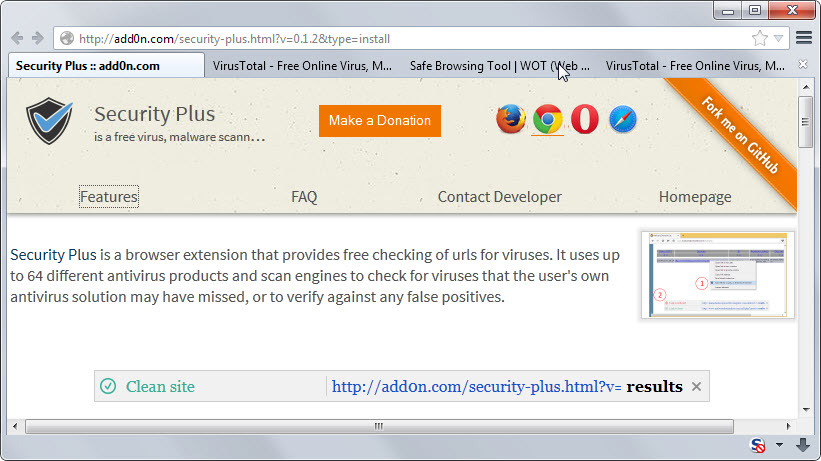
Task: Select the Chrome browser icon
Action: [548, 119]
